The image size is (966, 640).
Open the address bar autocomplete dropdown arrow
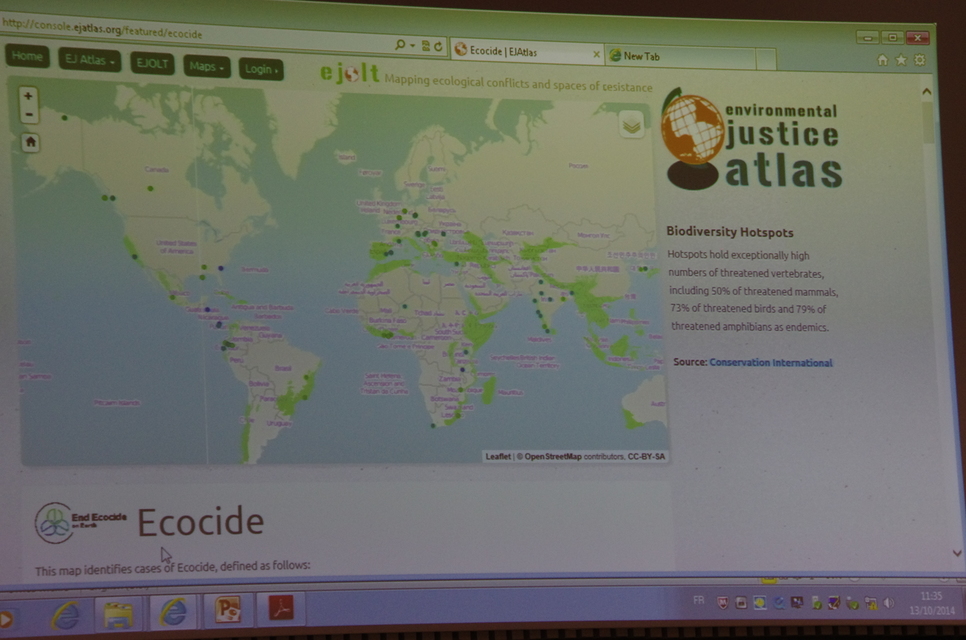coord(412,45)
